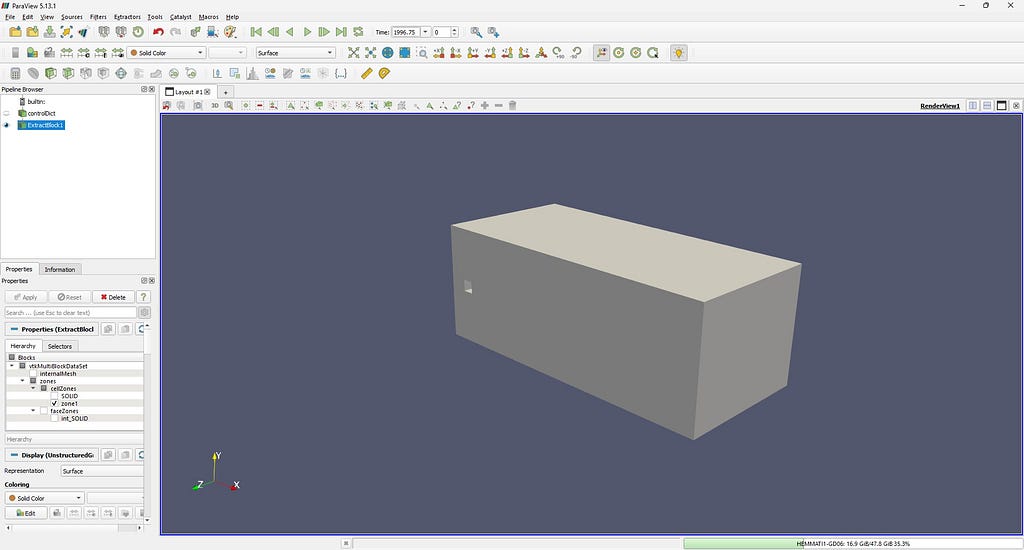Split the render view horizontally
This screenshot has width=1024, height=550.
[x=973, y=105]
